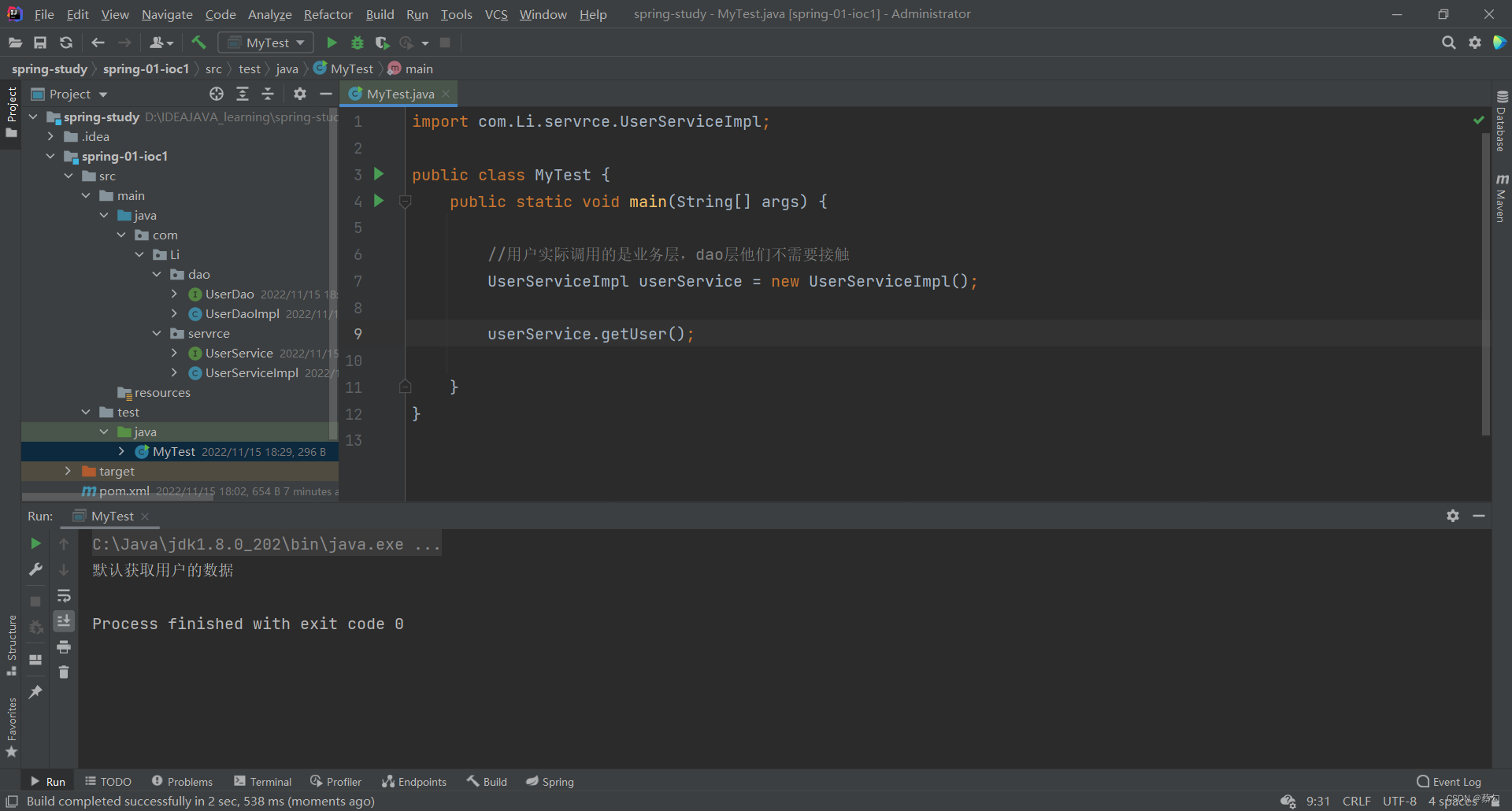Collapse the spring-01-ioc1 module node
Screen dimensions: 1512x811
[x=50, y=156]
